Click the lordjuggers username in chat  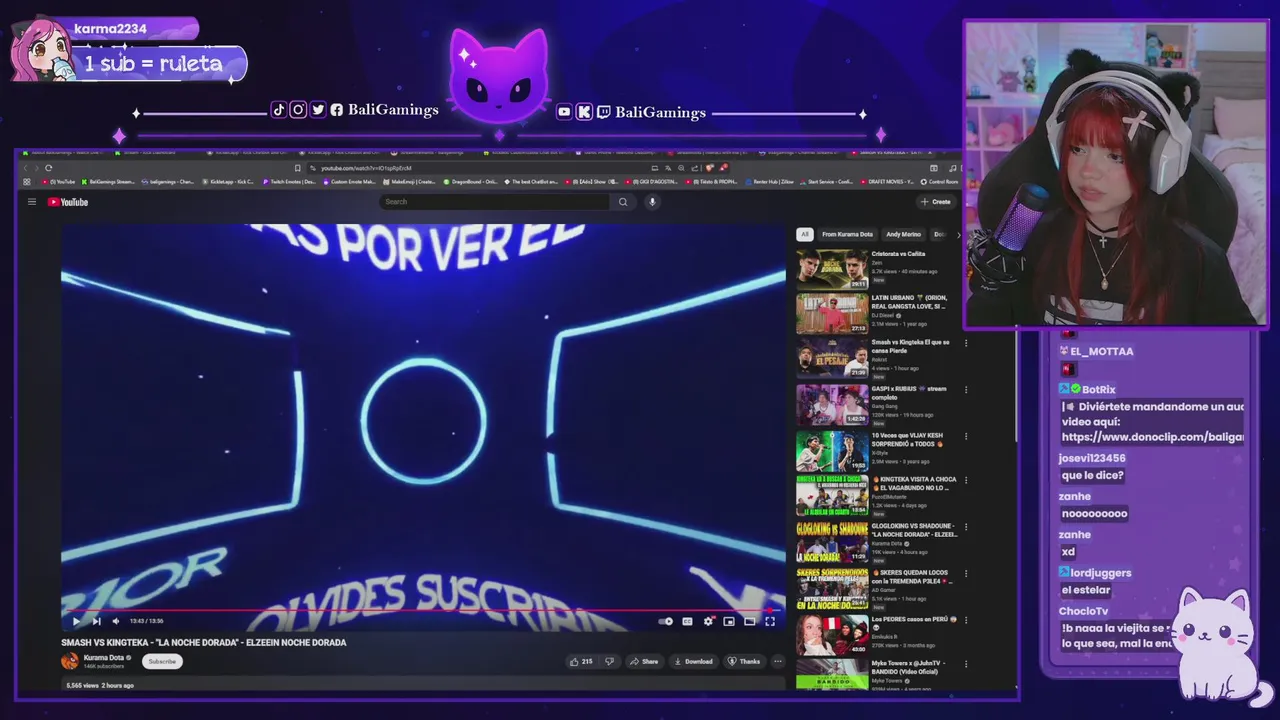pos(1102,573)
